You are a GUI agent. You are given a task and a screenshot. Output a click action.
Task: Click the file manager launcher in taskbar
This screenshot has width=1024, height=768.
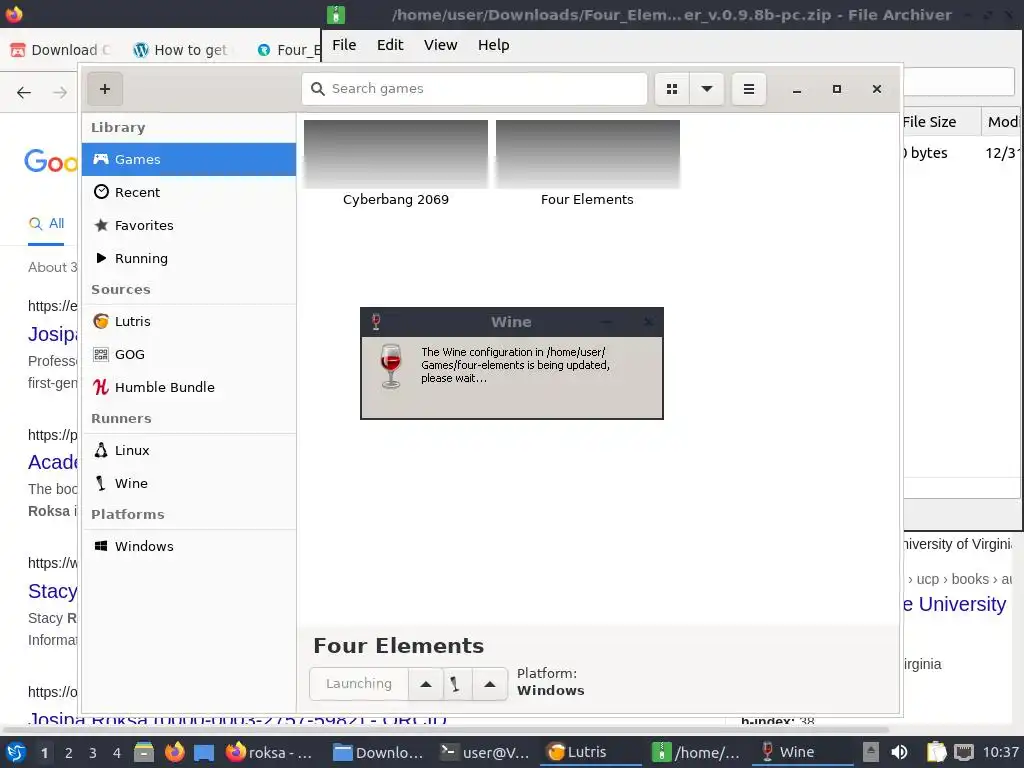click(144, 753)
